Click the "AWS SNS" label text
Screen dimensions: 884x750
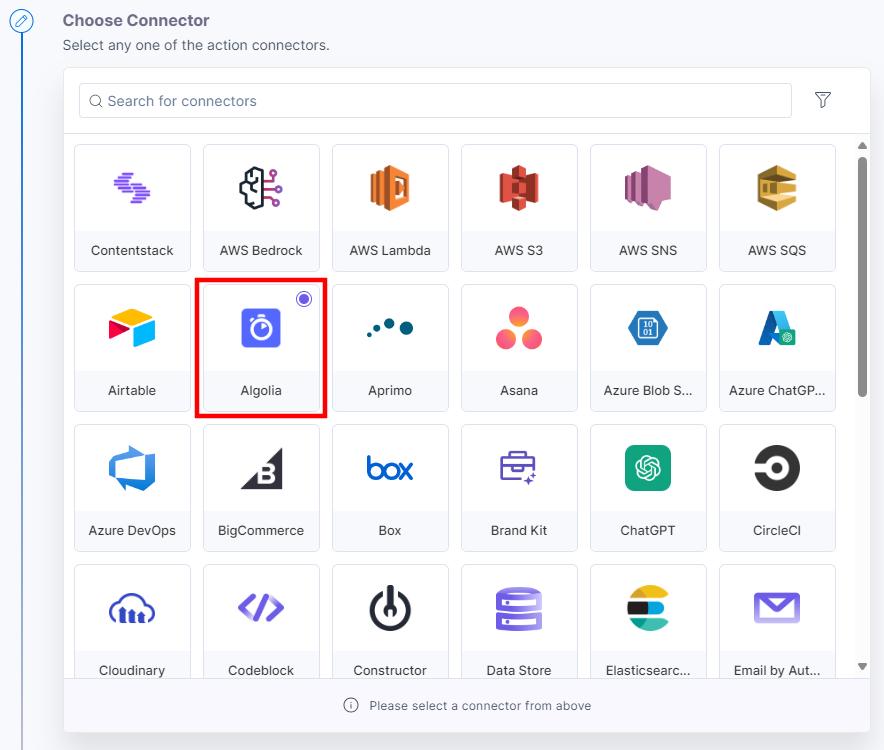tap(648, 250)
